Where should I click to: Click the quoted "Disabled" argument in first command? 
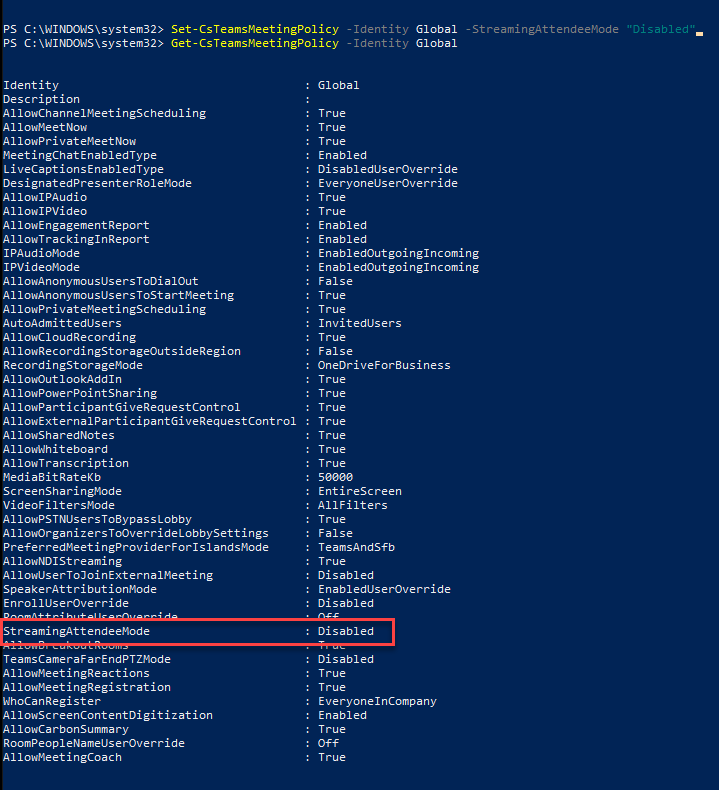(x=660, y=29)
